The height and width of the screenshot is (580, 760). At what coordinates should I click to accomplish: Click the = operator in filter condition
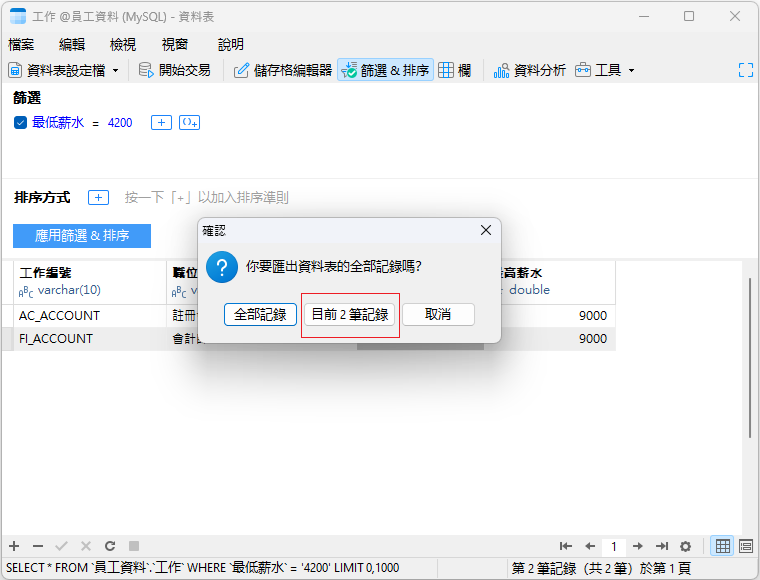tap(96, 122)
